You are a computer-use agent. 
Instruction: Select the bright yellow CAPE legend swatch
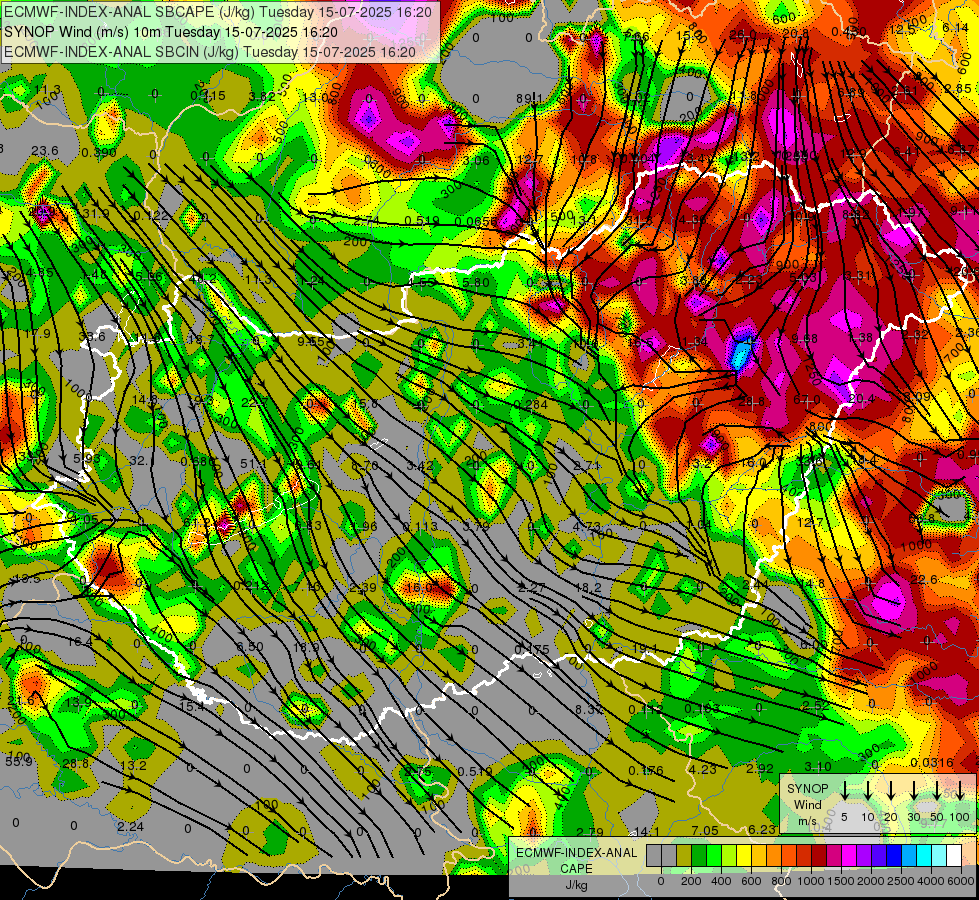click(x=744, y=856)
